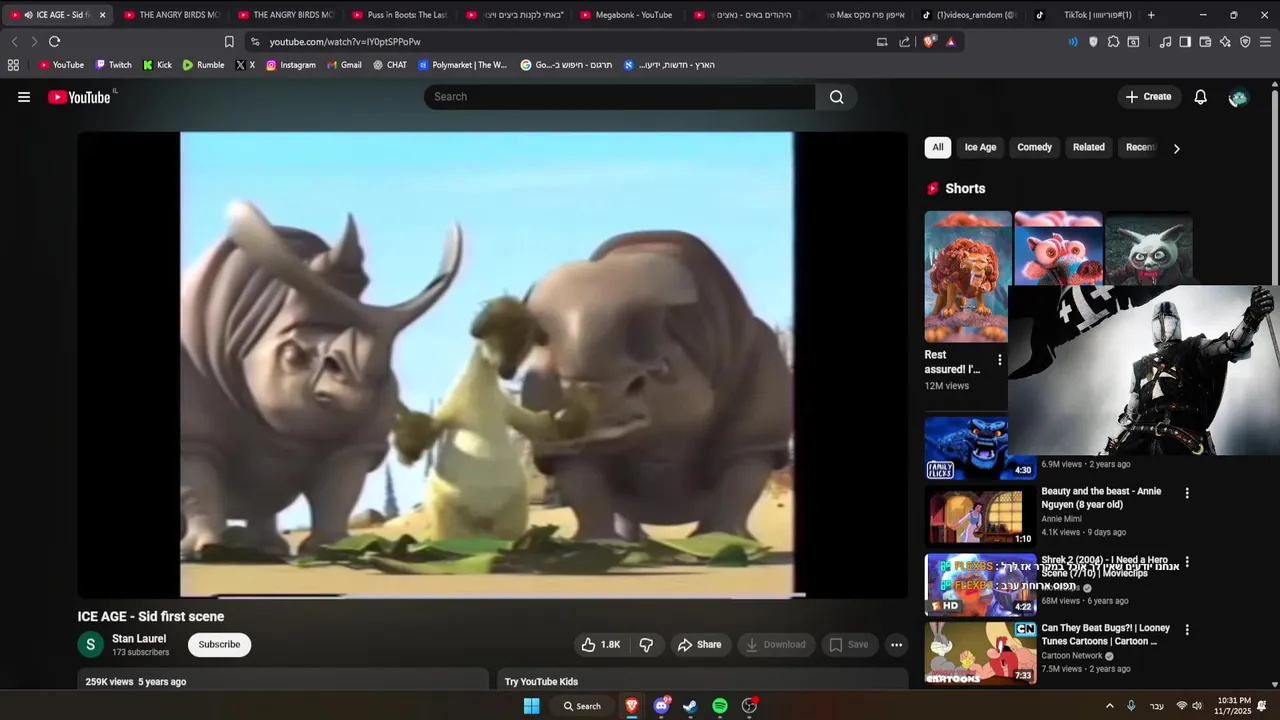
Task: Click the Brave Shields lion icon
Action: coord(929,42)
